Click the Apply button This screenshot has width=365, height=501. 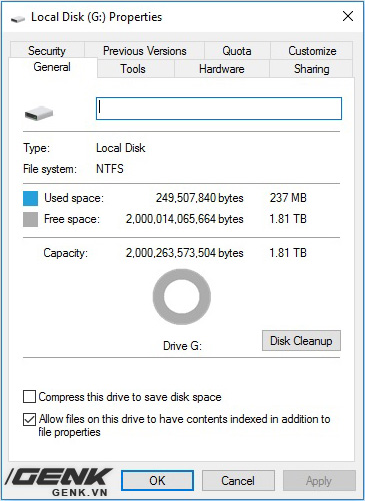(319, 480)
